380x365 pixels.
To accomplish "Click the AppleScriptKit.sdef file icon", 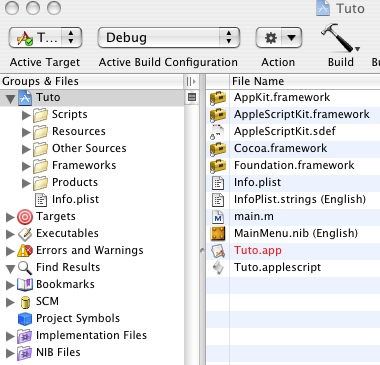I will coord(217,132).
